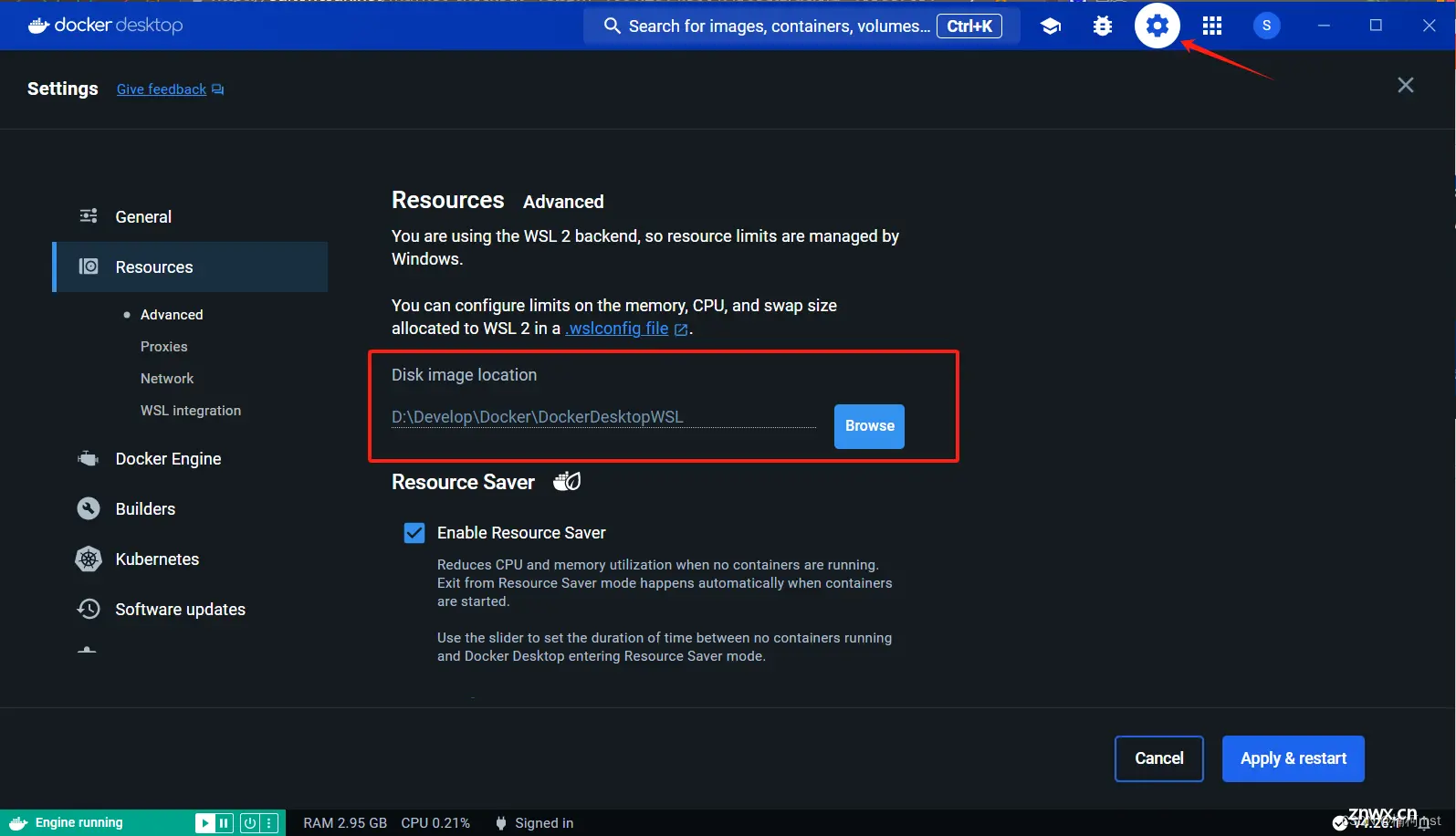
Task: Click the Signed in status text
Action: pyautogui.click(x=544, y=823)
